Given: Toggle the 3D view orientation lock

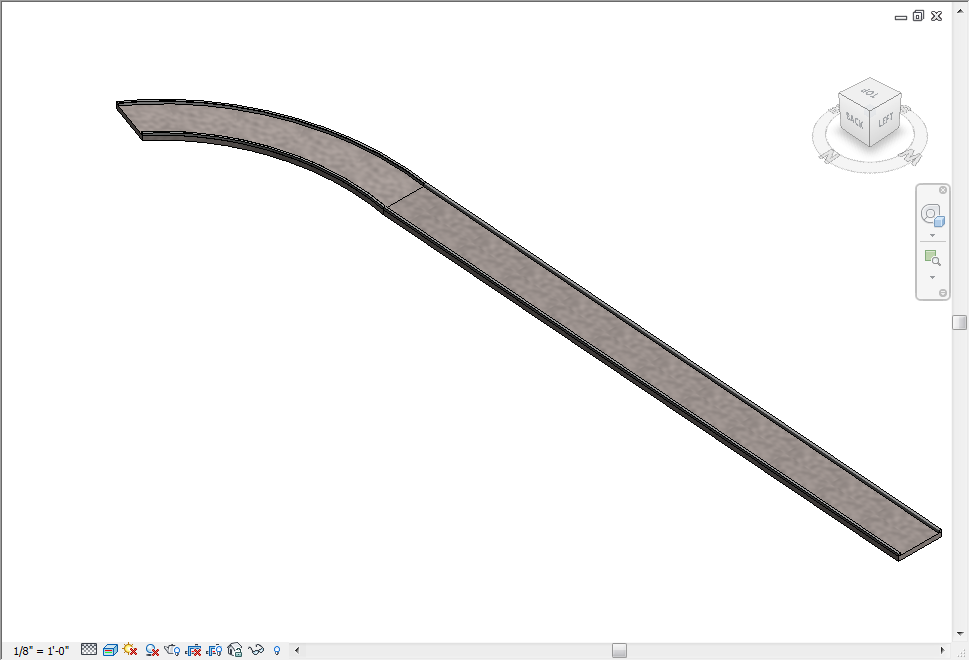Looking at the screenshot, I should (x=234, y=648).
